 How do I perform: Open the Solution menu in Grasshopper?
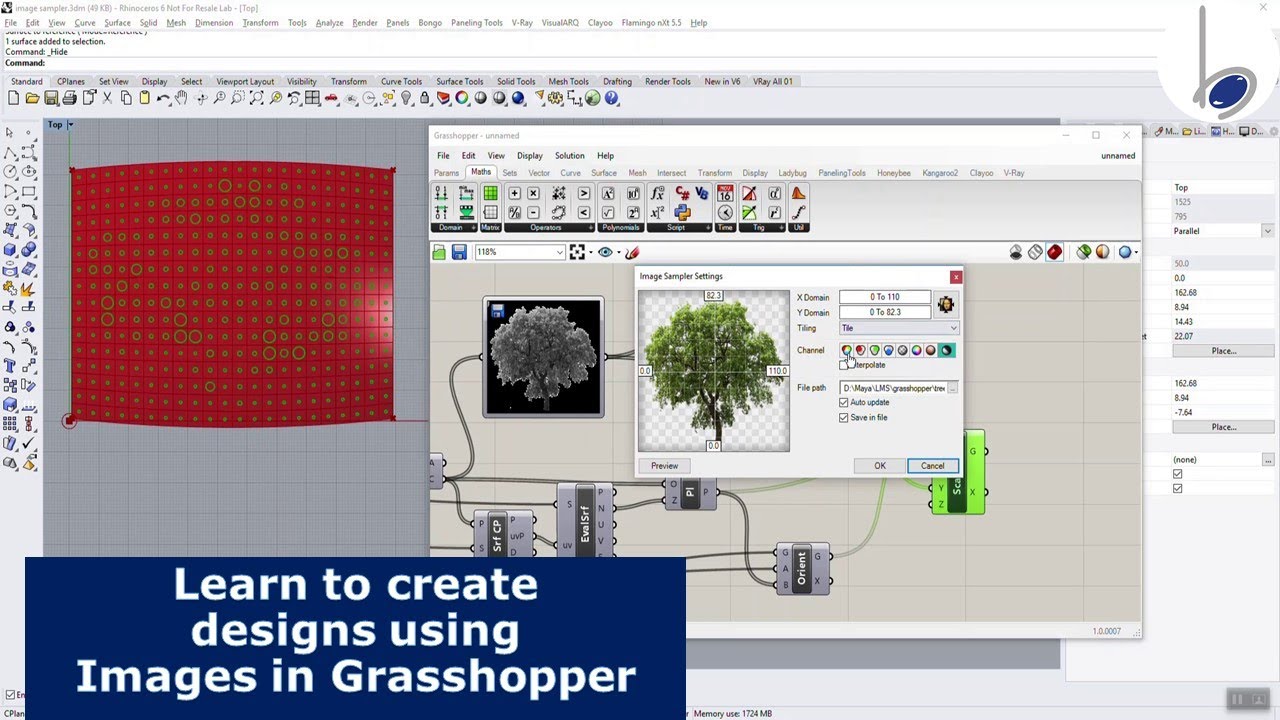(569, 156)
